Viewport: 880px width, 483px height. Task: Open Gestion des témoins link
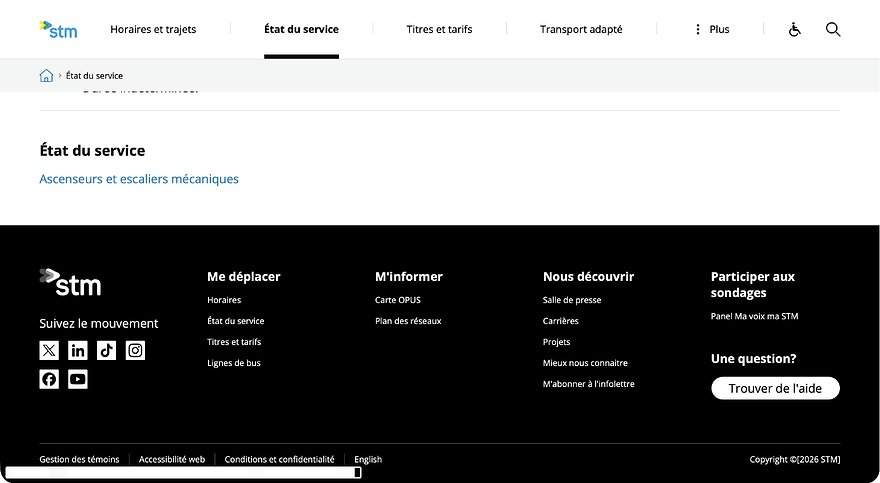[x=79, y=459]
